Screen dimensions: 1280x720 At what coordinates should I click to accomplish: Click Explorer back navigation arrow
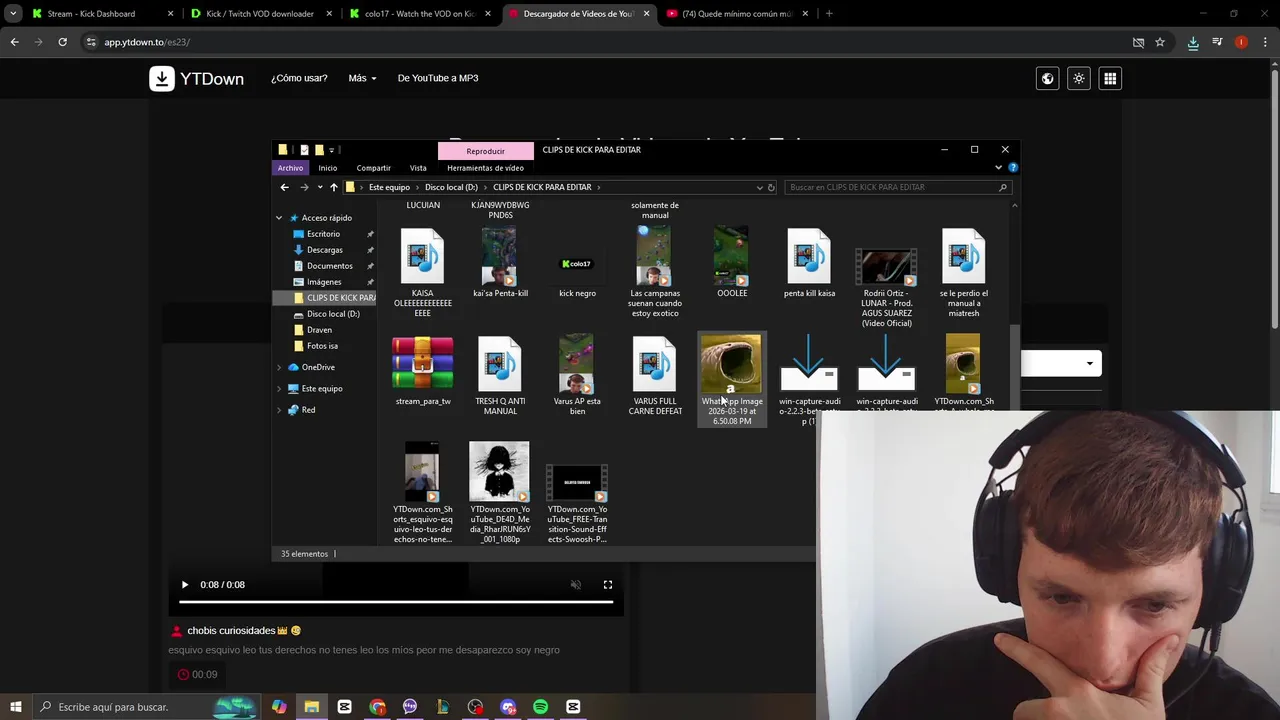click(x=284, y=187)
